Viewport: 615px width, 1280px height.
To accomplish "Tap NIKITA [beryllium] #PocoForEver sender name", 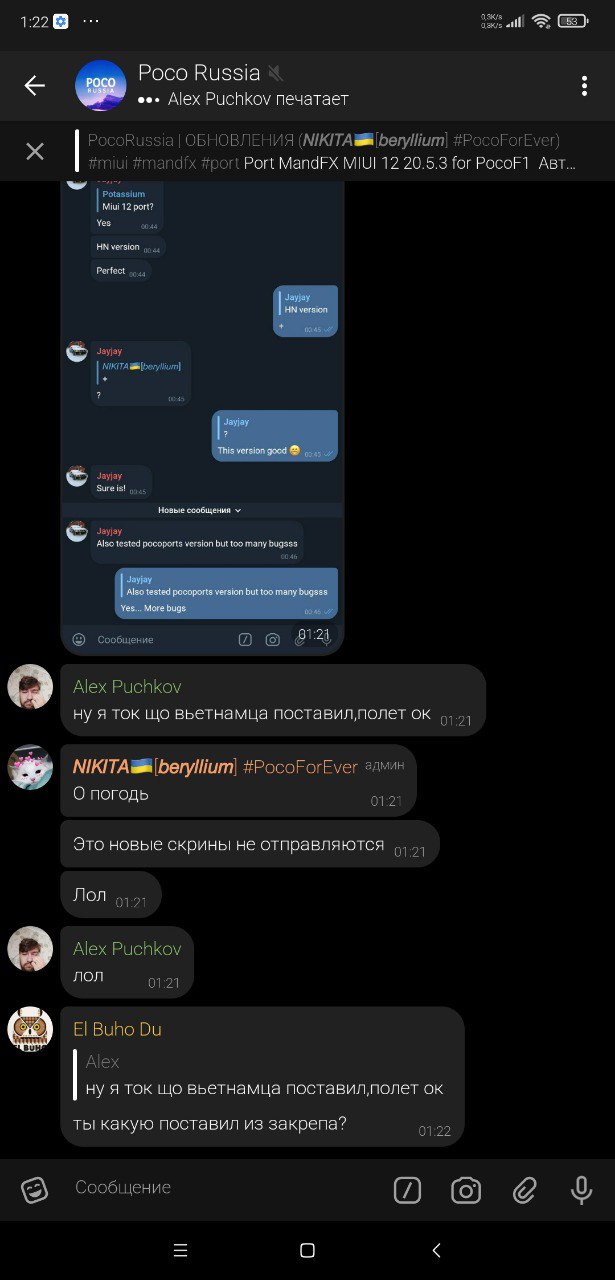I will tap(215, 766).
